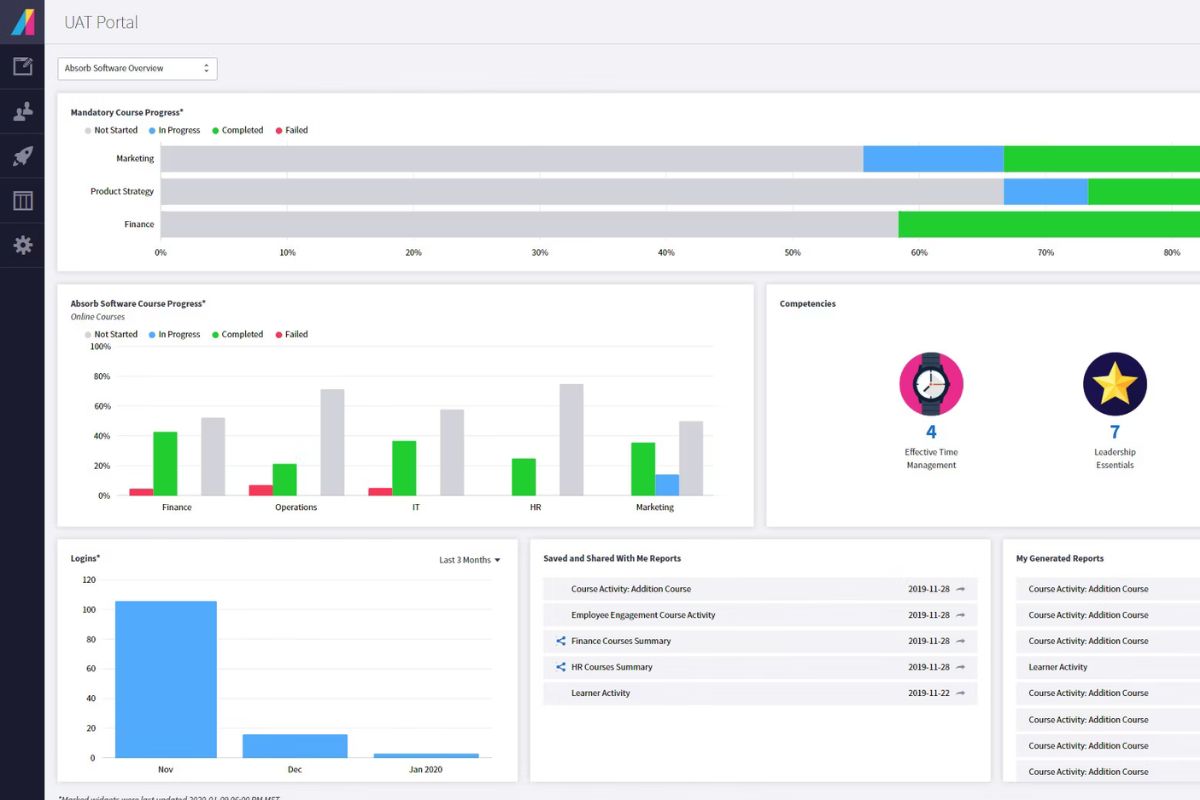Click the Dec logins bar

pyautogui.click(x=295, y=746)
